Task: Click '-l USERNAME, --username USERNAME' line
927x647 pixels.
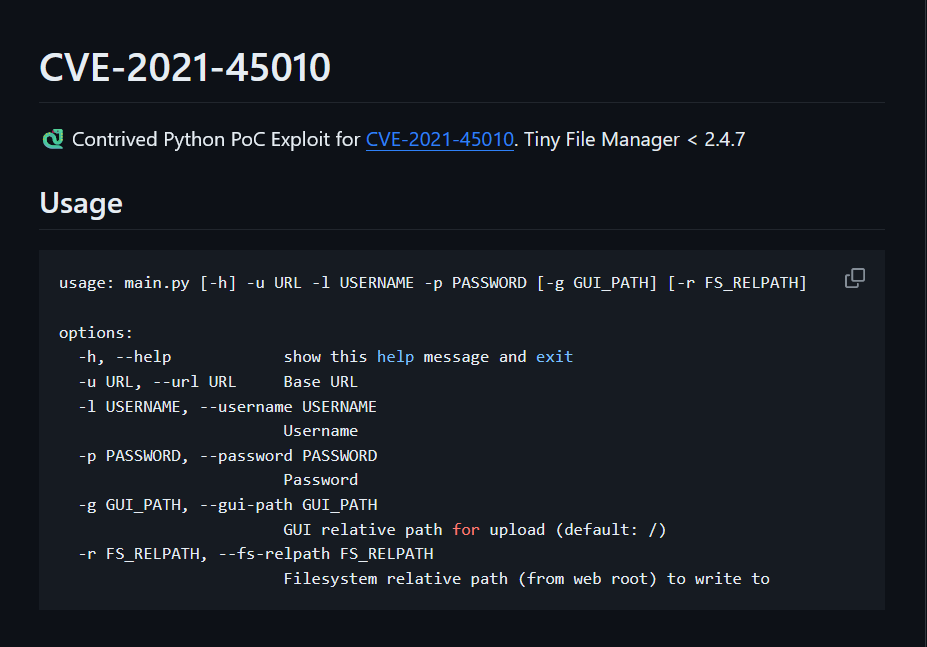Action: (x=228, y=407)
